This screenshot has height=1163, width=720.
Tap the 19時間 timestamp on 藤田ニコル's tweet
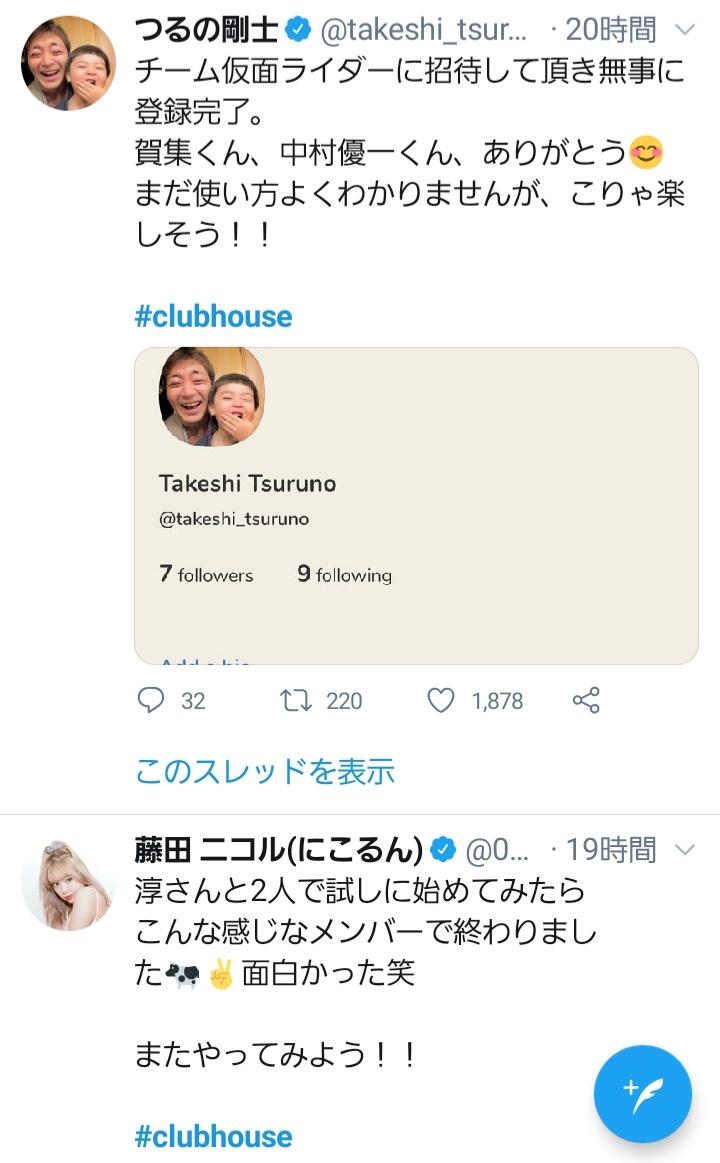611,850
